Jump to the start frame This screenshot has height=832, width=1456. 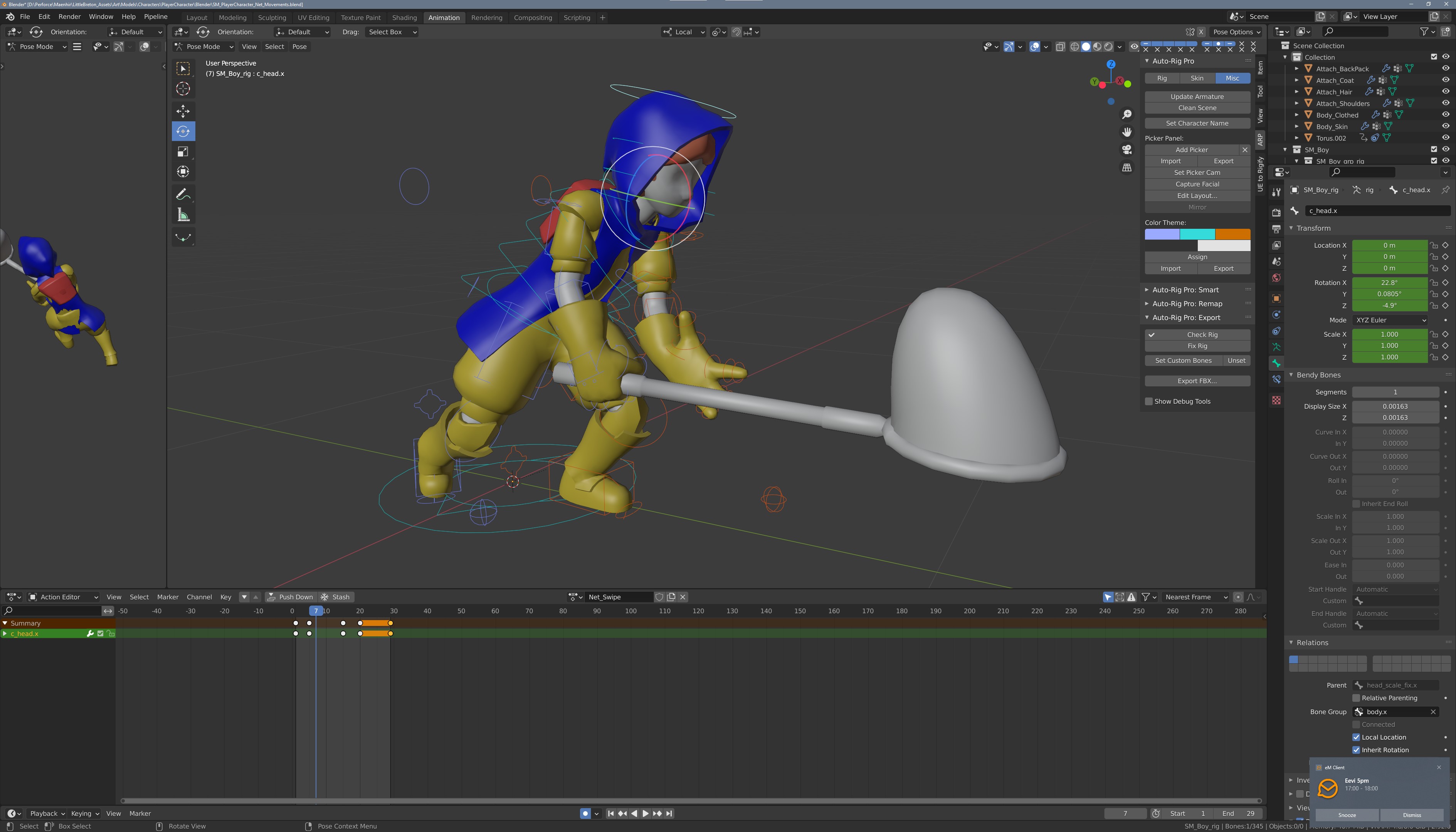pos(610,813)
